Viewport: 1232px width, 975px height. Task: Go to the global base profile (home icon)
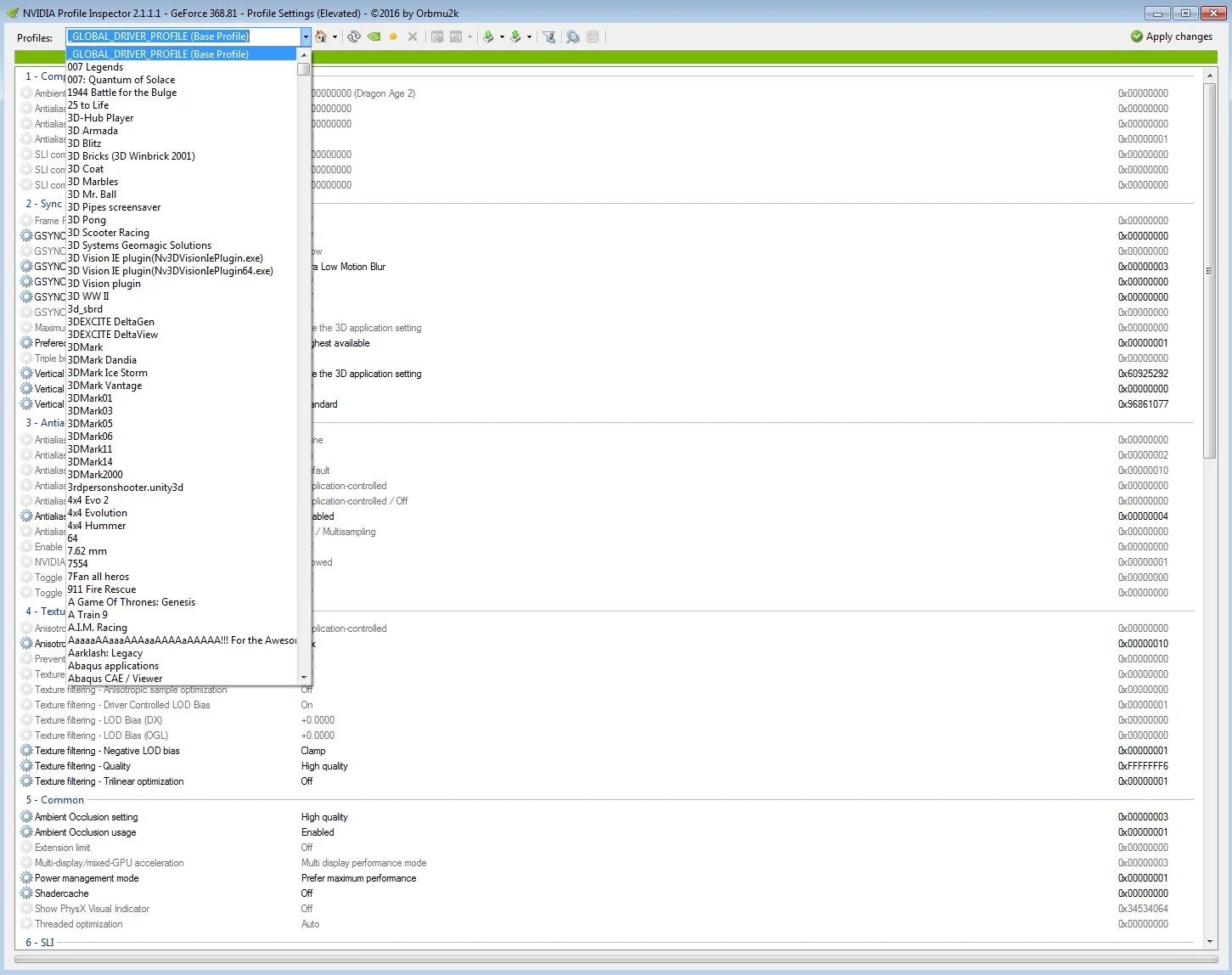pos(321,37)
